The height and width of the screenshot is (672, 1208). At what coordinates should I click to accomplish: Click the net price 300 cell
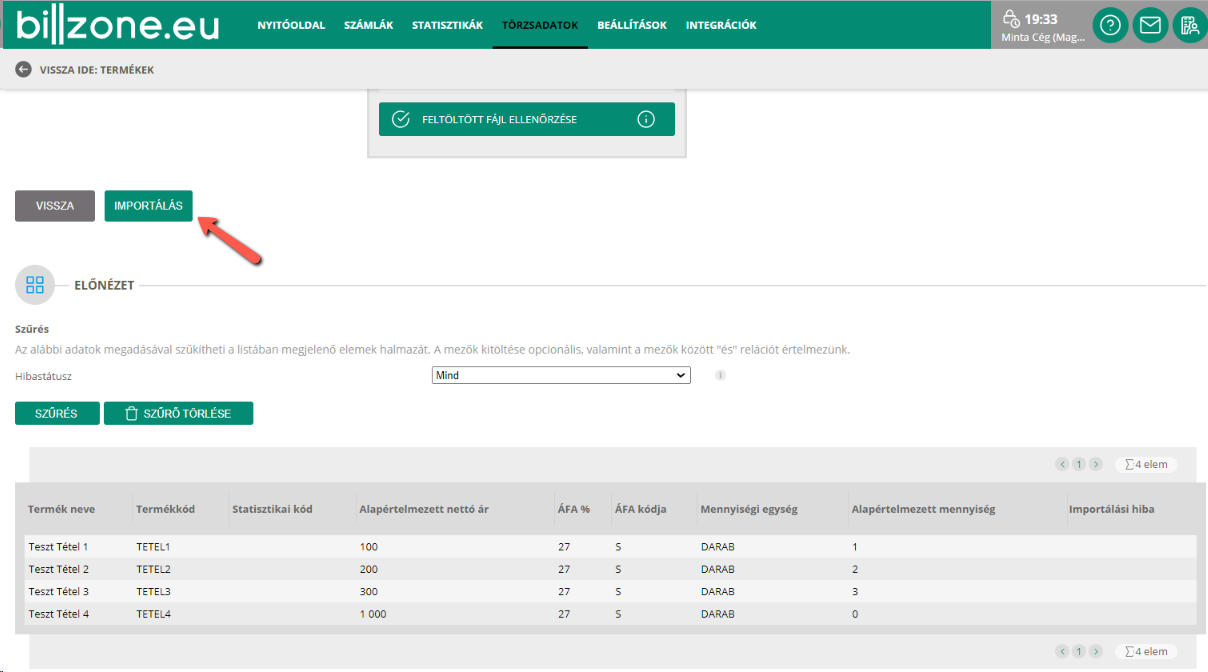369,591
